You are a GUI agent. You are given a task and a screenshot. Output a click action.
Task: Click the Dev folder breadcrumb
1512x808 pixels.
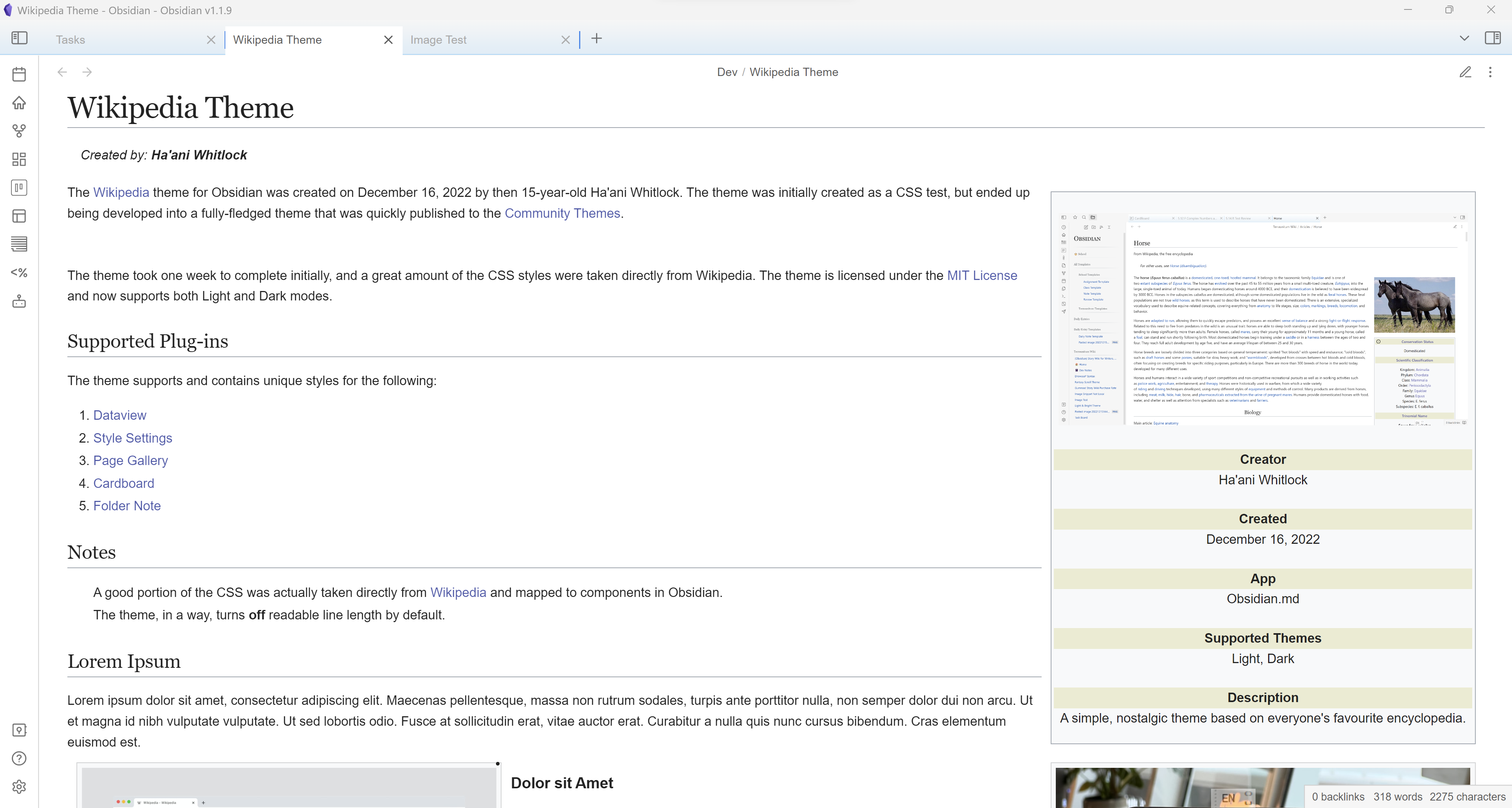coord(727,72)
